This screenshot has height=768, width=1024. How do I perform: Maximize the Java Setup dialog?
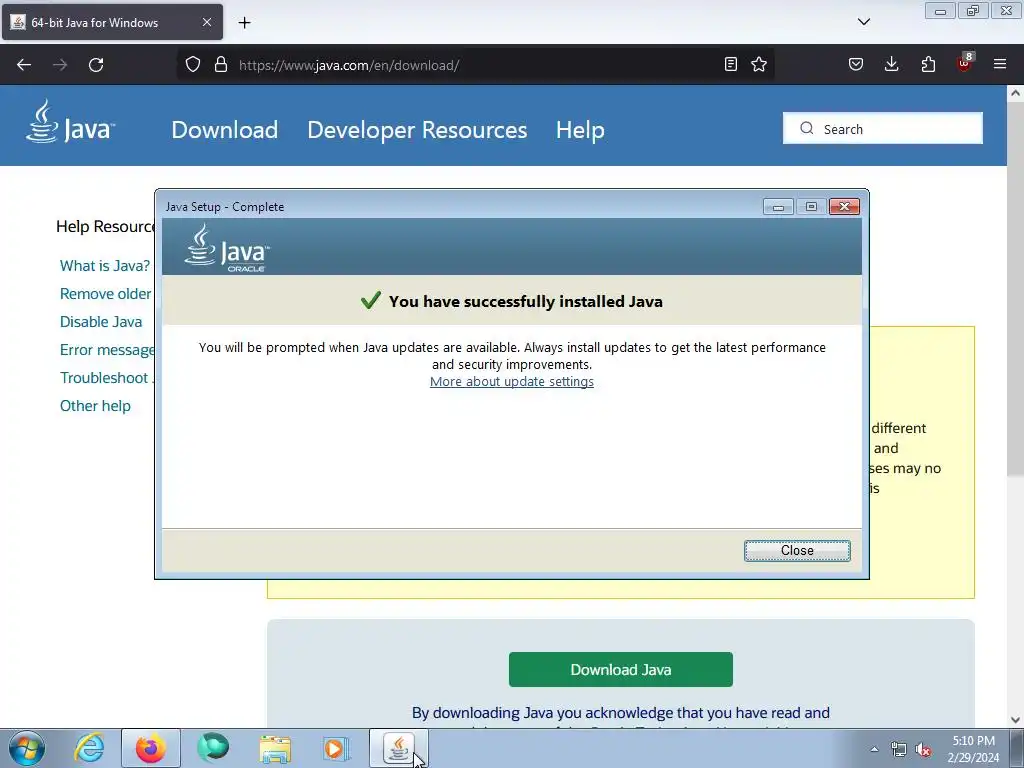(x=811, y=207)
